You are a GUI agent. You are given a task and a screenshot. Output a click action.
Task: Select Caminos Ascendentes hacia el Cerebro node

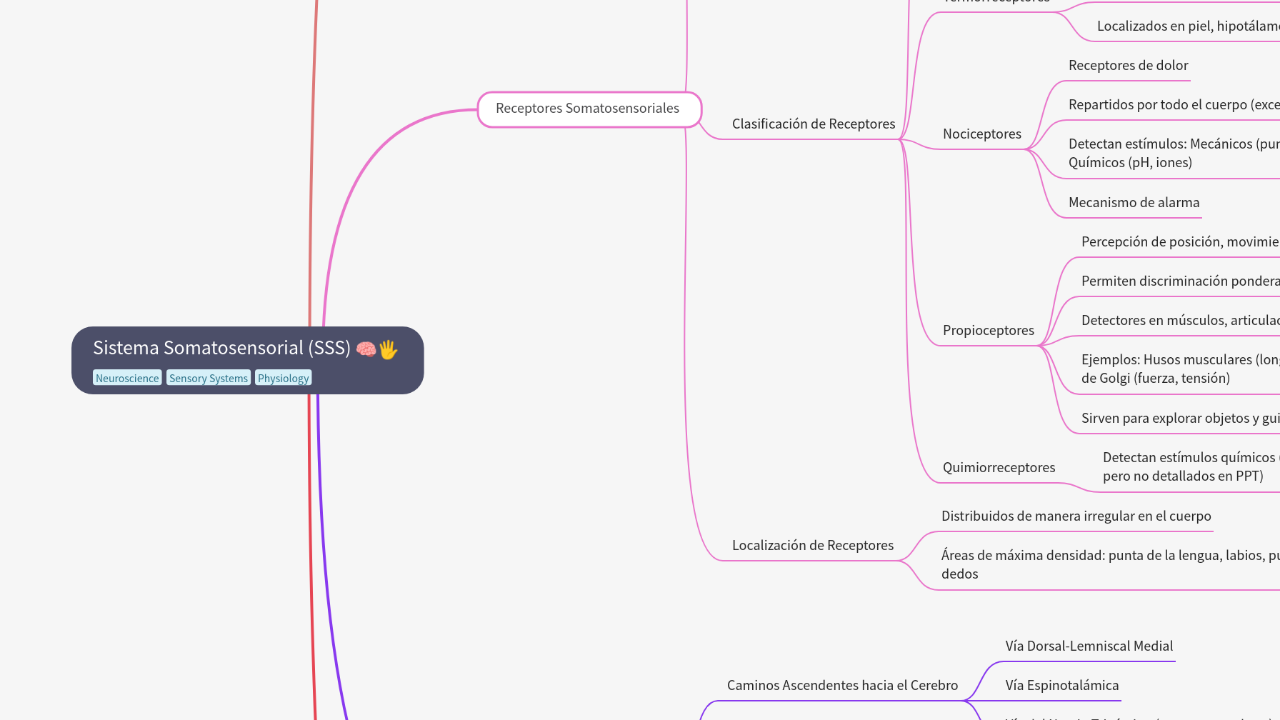(x=842, y=686)
